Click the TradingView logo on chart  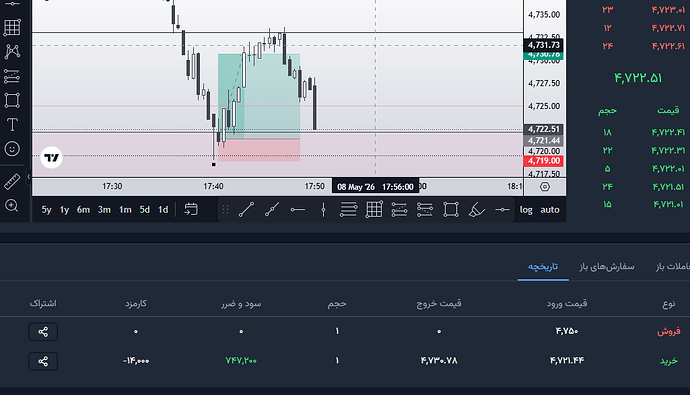point(51,157)
